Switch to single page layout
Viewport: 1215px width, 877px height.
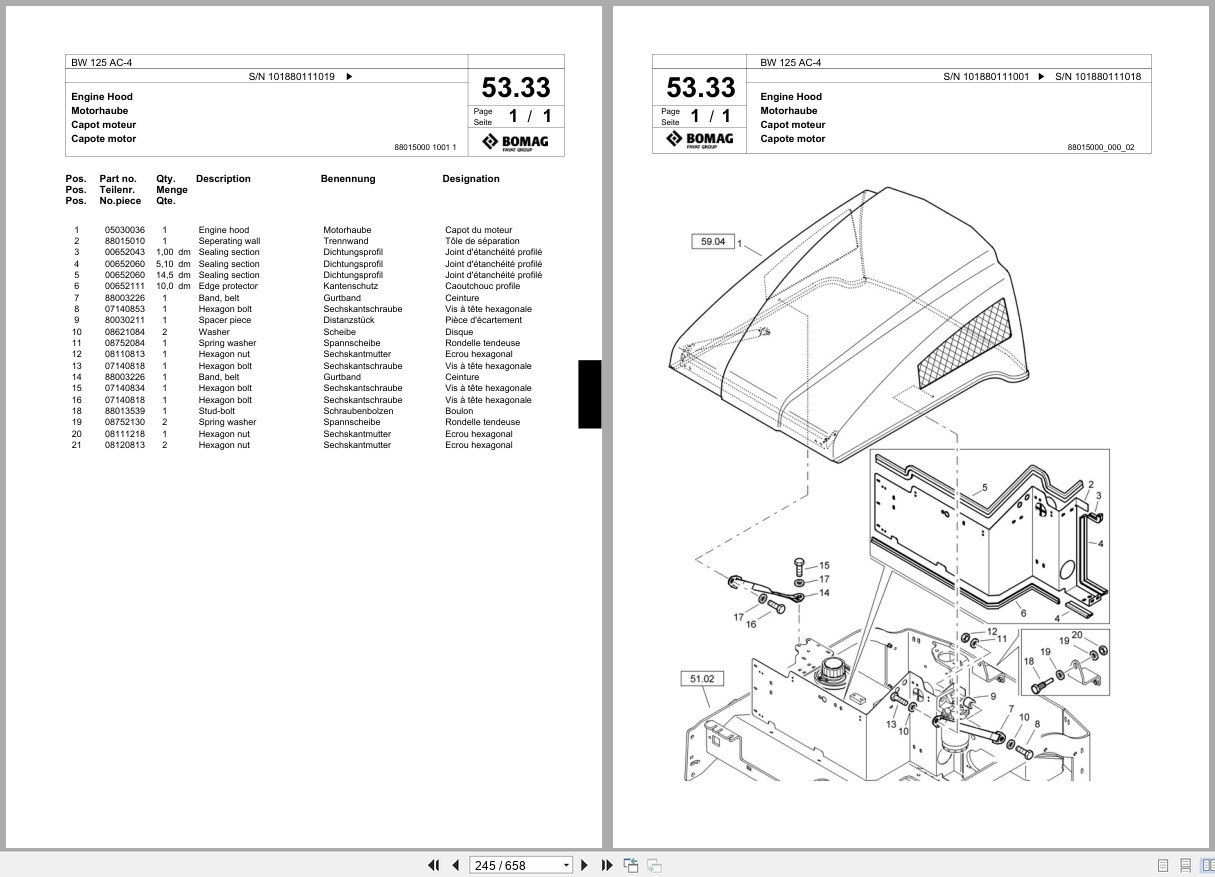click(x=1163, y=865)
